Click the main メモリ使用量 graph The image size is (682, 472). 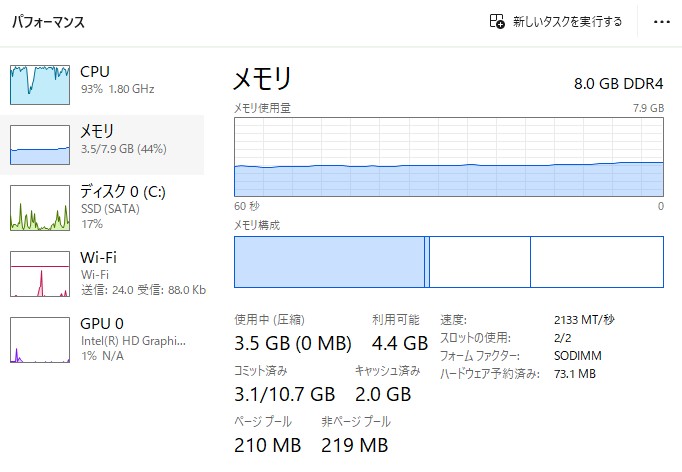(449, 157)
